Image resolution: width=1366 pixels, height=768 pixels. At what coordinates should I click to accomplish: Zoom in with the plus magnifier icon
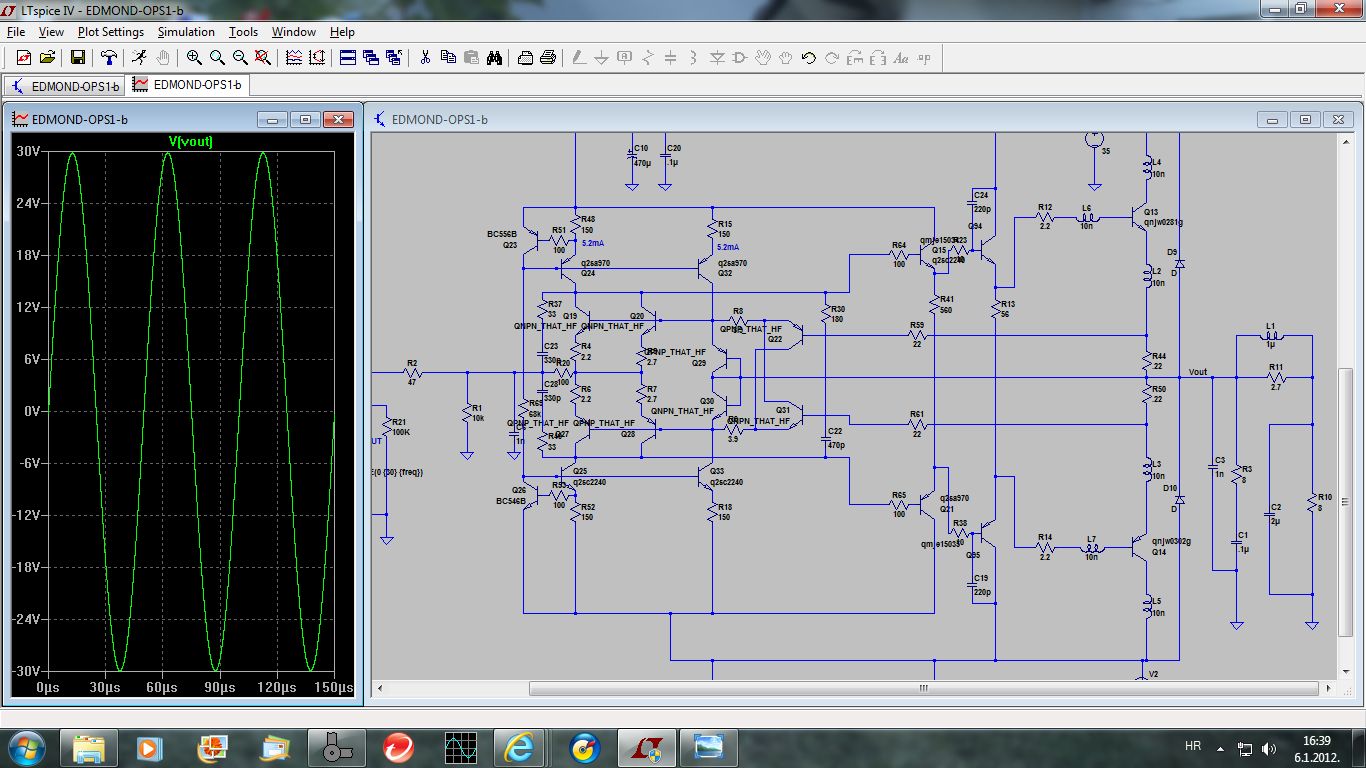pos(194,58)
